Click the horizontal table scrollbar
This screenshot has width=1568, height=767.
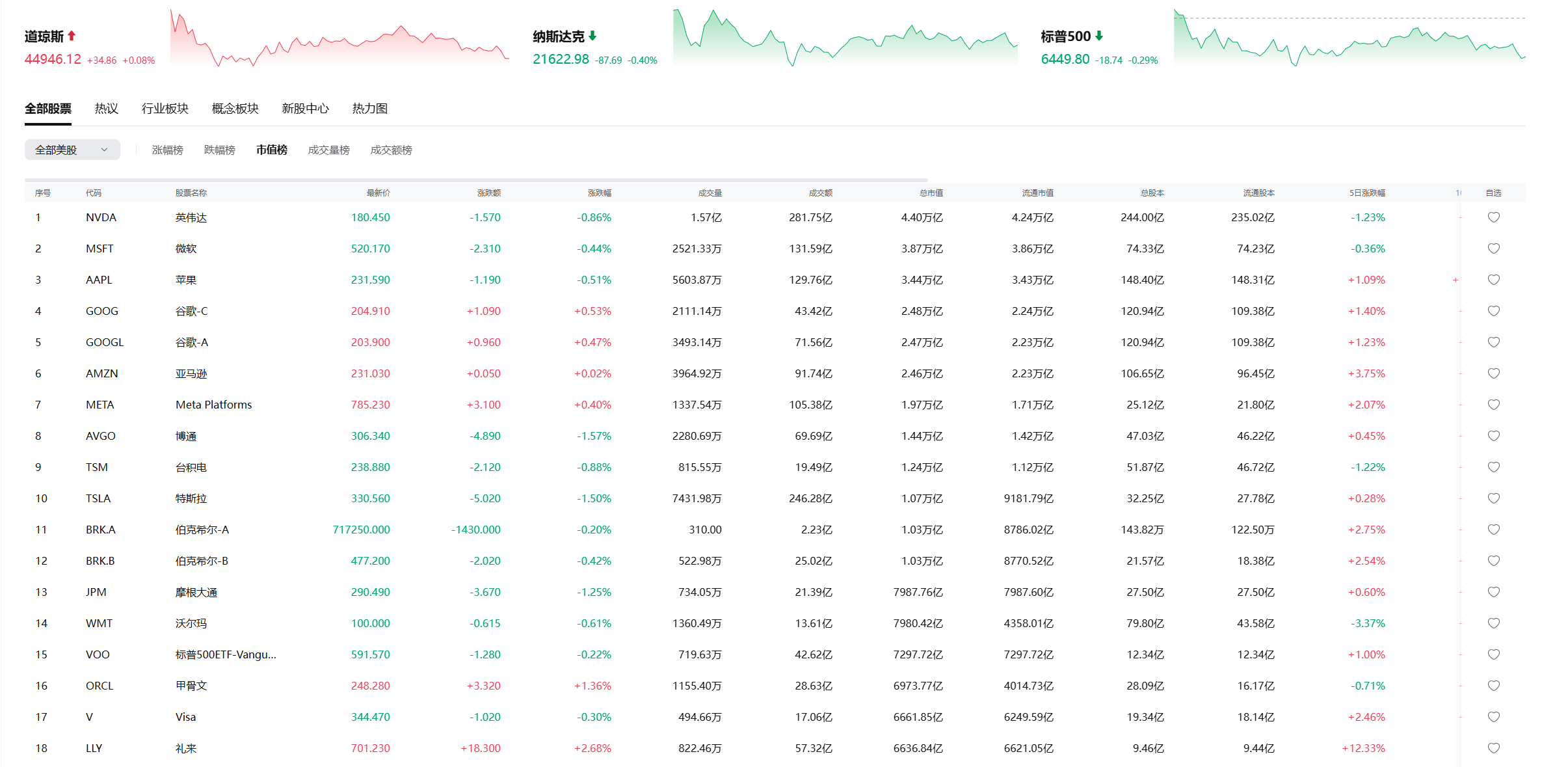[x=476, y=180]
